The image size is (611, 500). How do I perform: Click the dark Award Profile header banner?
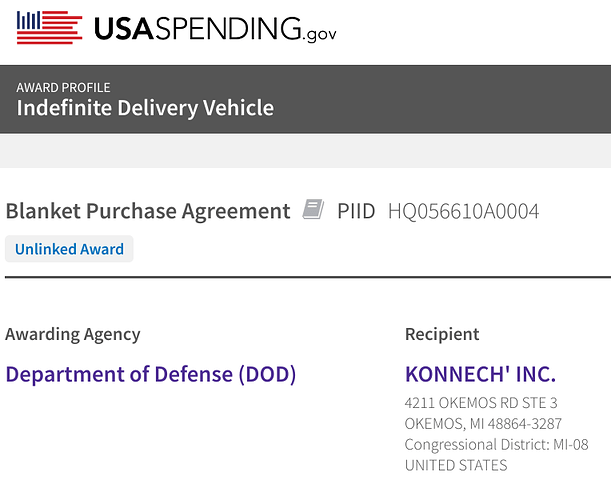tap(306, 99)
